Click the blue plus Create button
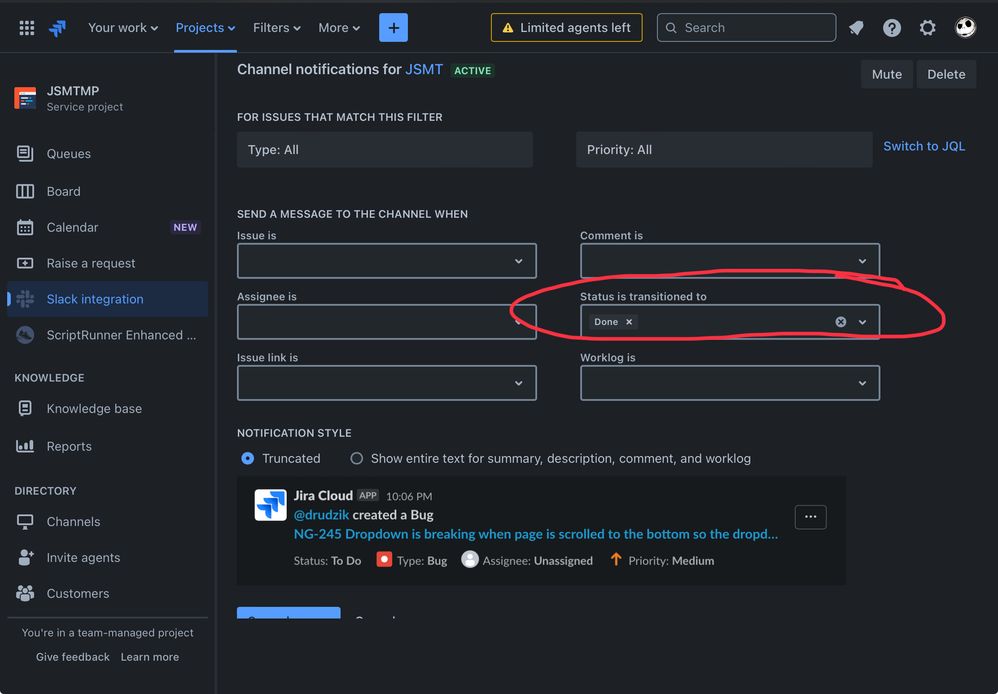This screenshot has height=694, width=998. tap(393, 27)
